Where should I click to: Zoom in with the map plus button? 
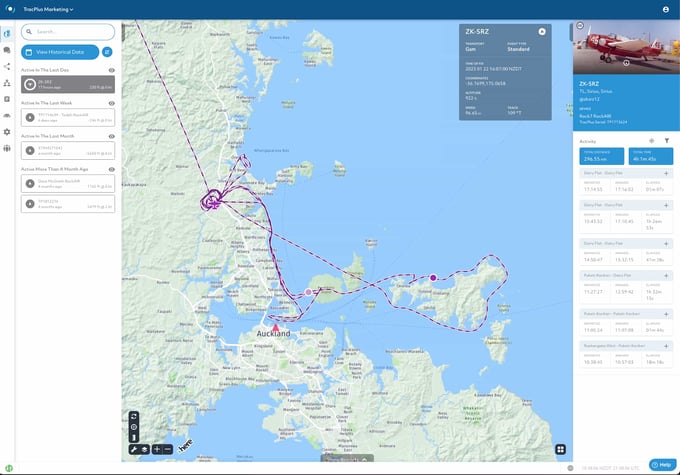click(x=157, y=449)
